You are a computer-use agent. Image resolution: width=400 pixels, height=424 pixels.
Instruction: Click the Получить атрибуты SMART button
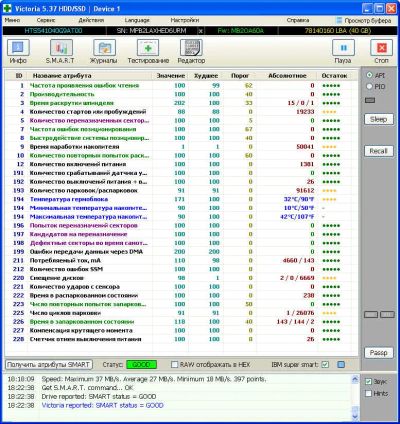(49, 365)
